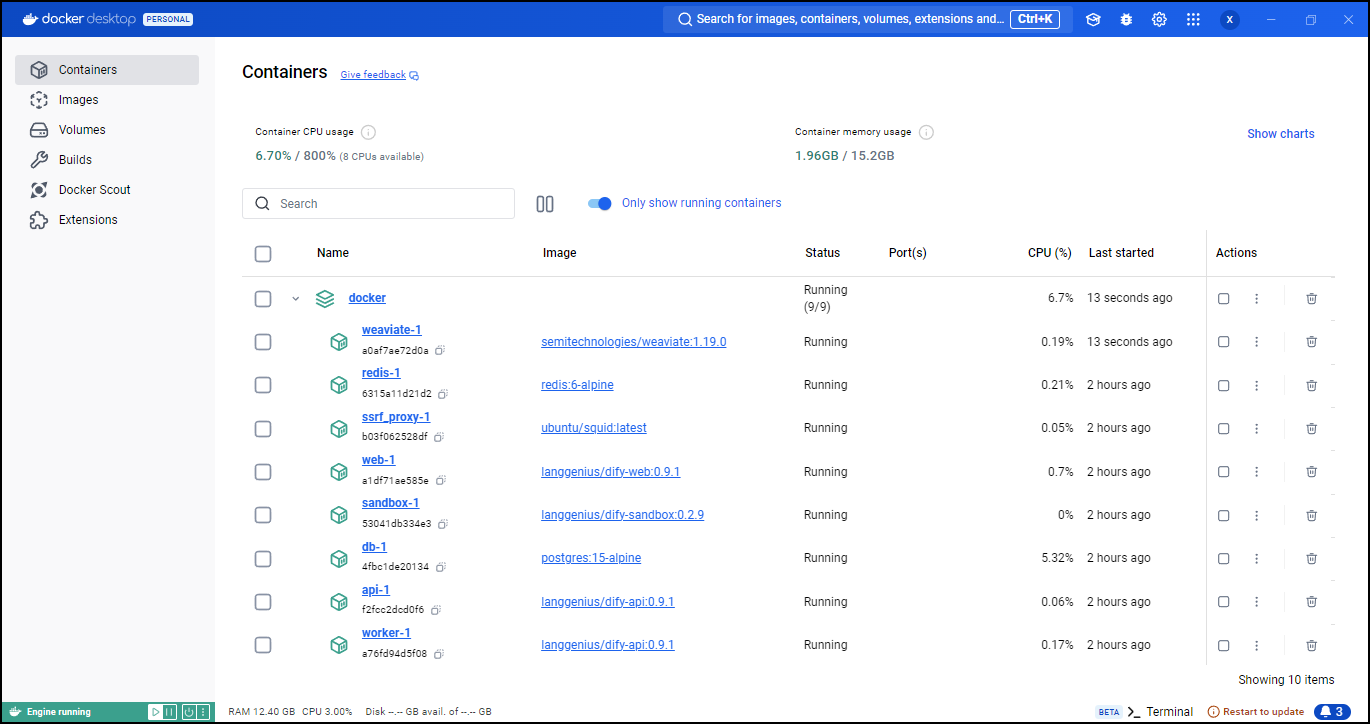Select the redis-1 row checkbox
1370x724 pixels.
tap(263, 385)
